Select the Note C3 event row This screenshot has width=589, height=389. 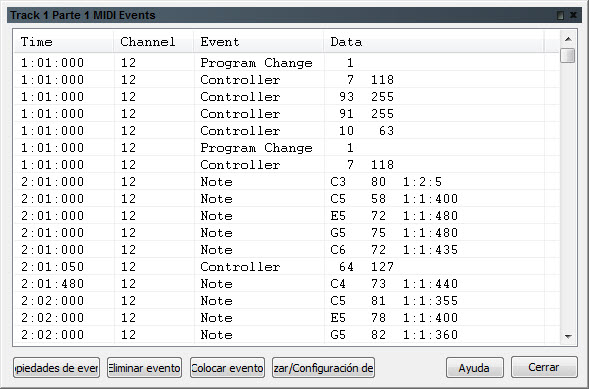coord(287,182)
